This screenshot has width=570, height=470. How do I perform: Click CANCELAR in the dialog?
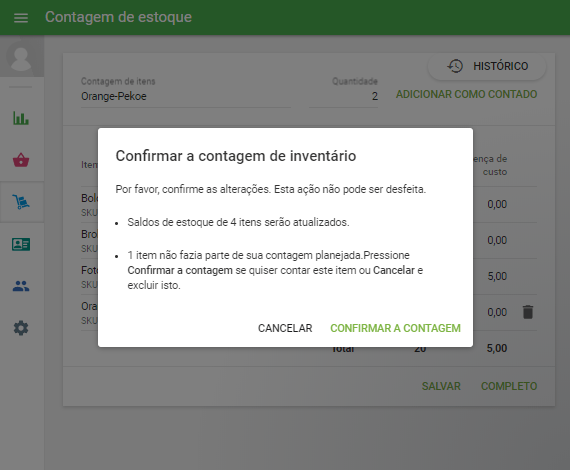pos(285,328)
